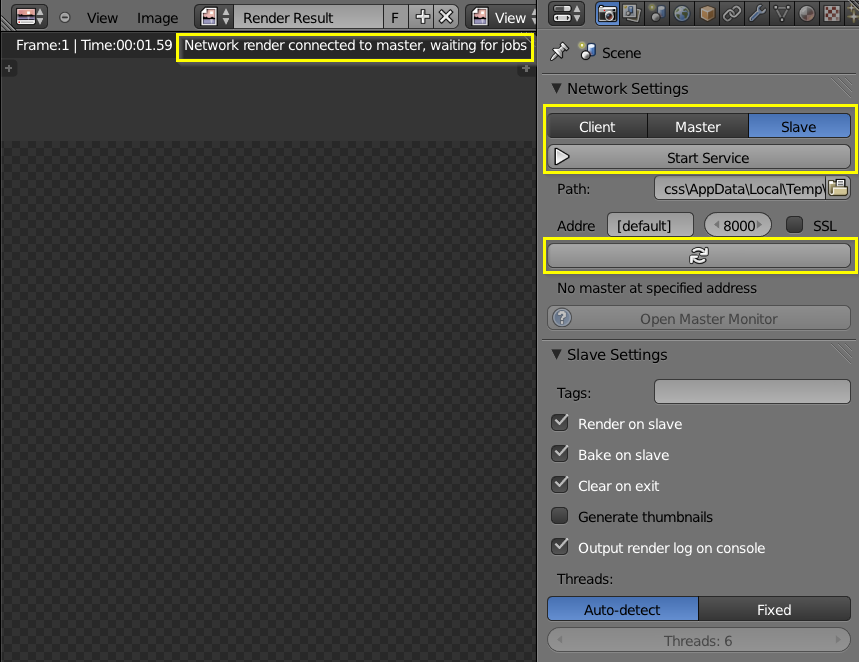Viewport: 859px width, 662px height.
Task: Disable the Clear on exit option
Action: [560, 486]
